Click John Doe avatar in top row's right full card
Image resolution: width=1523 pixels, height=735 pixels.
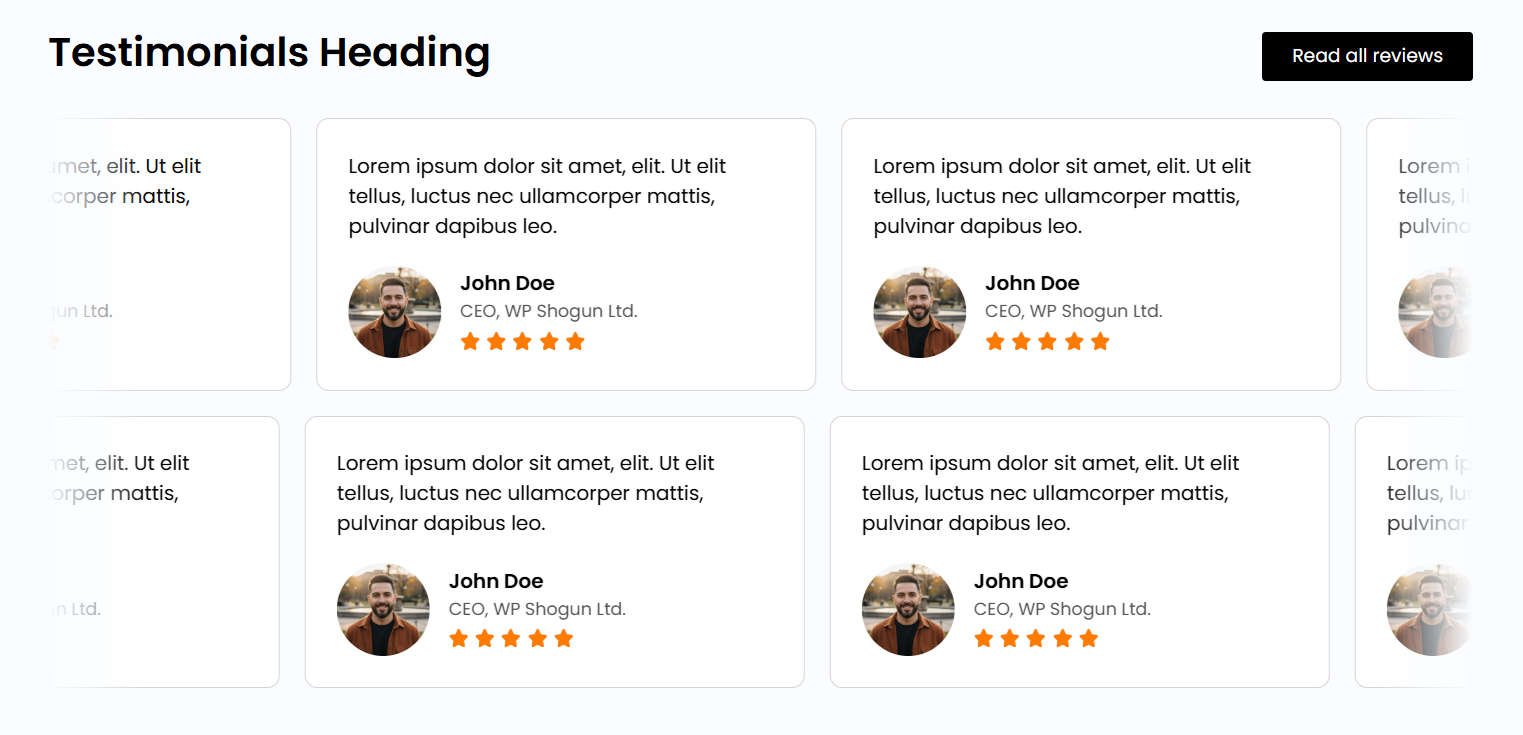coord(920,312)
